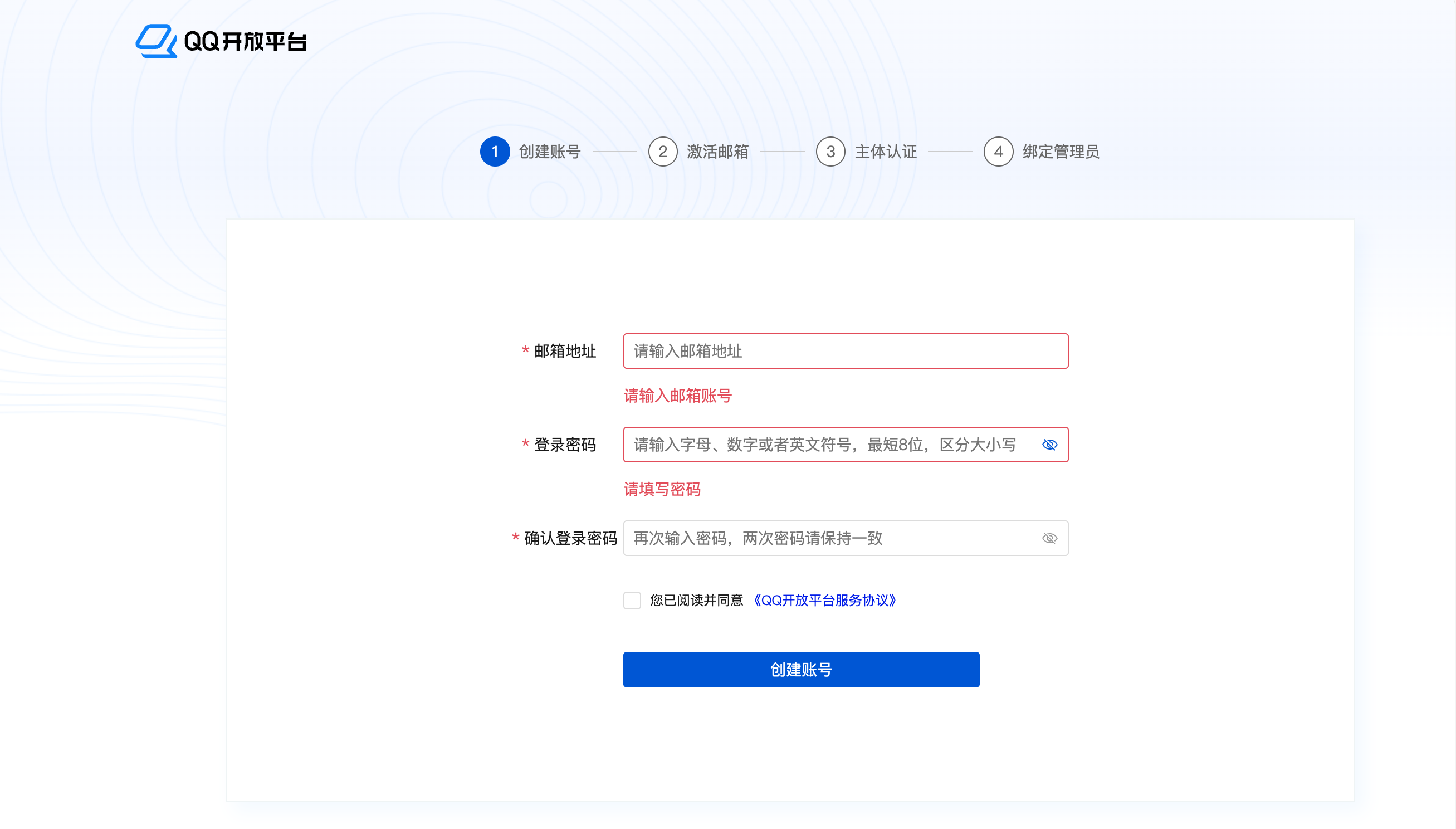Click the QQ开放平台 title text
The image size is (1456, 829).
[x=245, y=42]
